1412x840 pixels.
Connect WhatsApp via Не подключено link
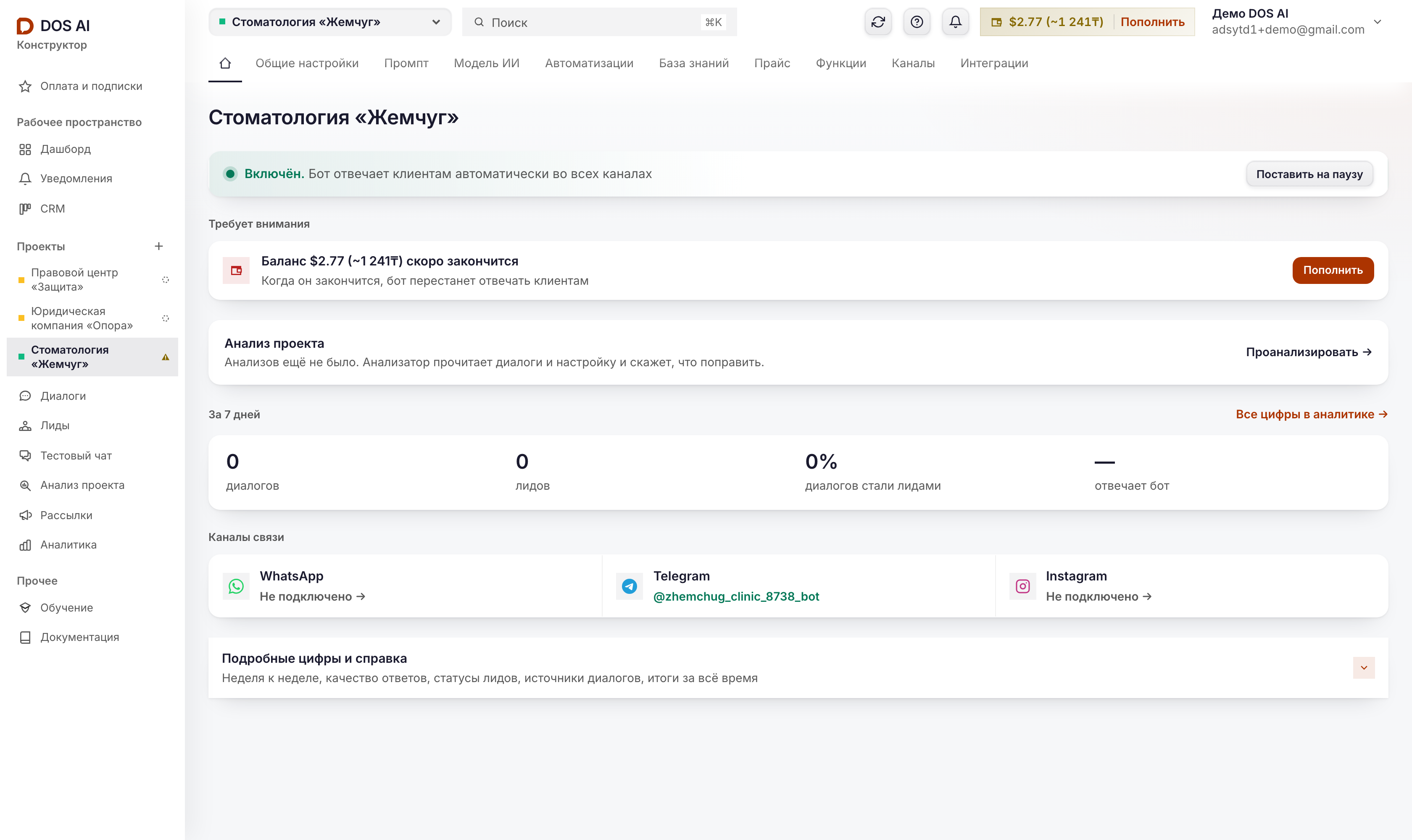click(312, 596)
